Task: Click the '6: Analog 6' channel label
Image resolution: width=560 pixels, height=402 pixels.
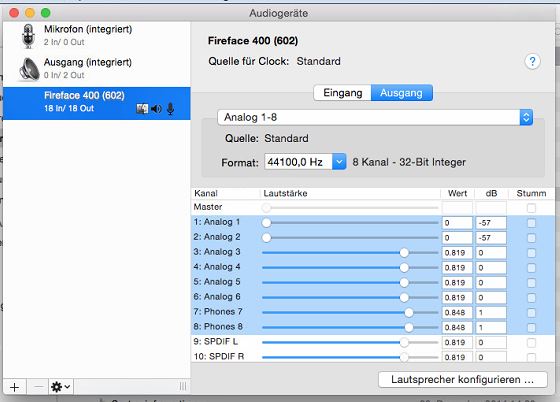Action: pos(217,297)
